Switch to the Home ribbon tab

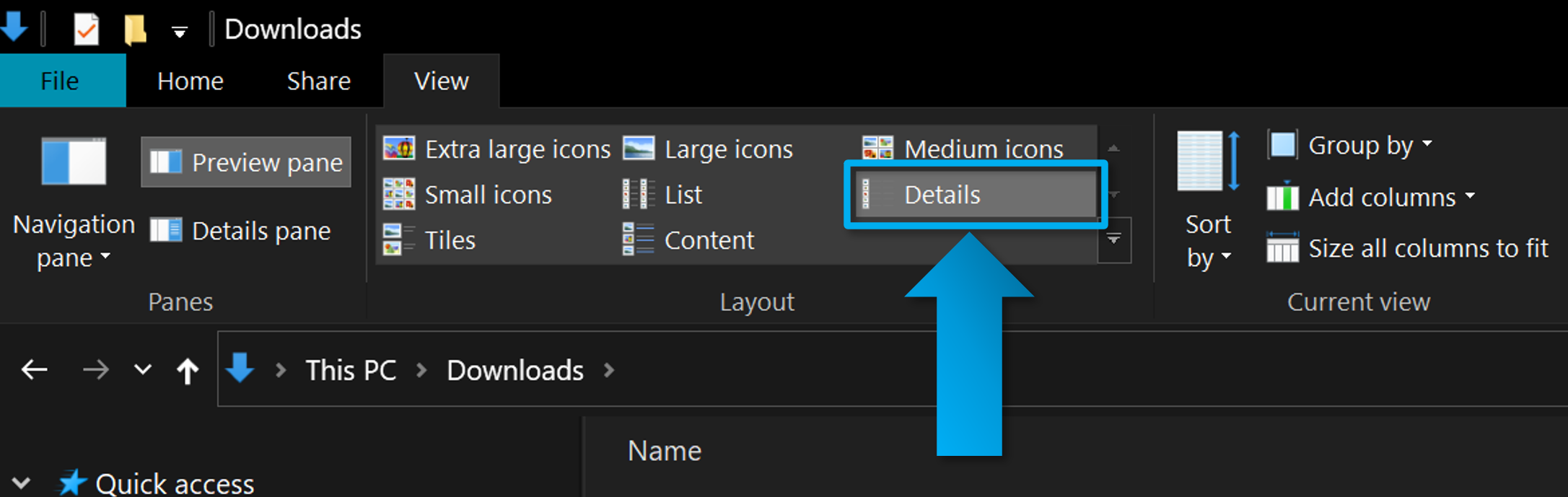click(190, 81)
